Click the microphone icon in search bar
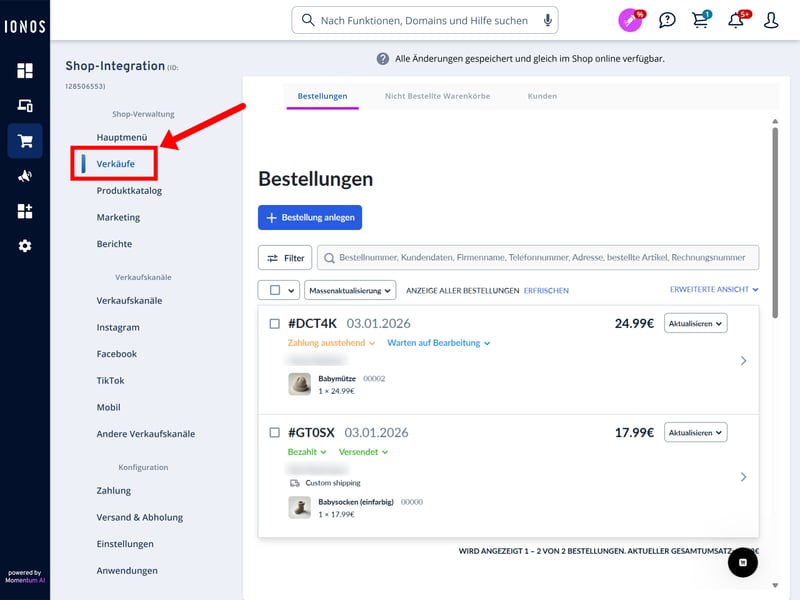The width and height of the screenshot is (800, 600). (x=547, y=20)
